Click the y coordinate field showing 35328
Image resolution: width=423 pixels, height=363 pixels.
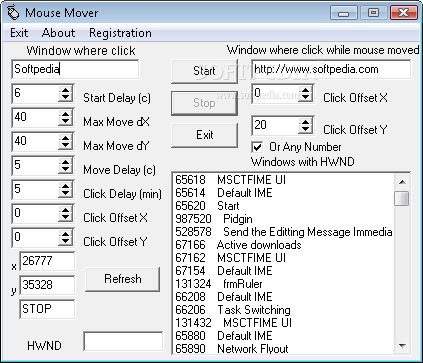point(47,285)
